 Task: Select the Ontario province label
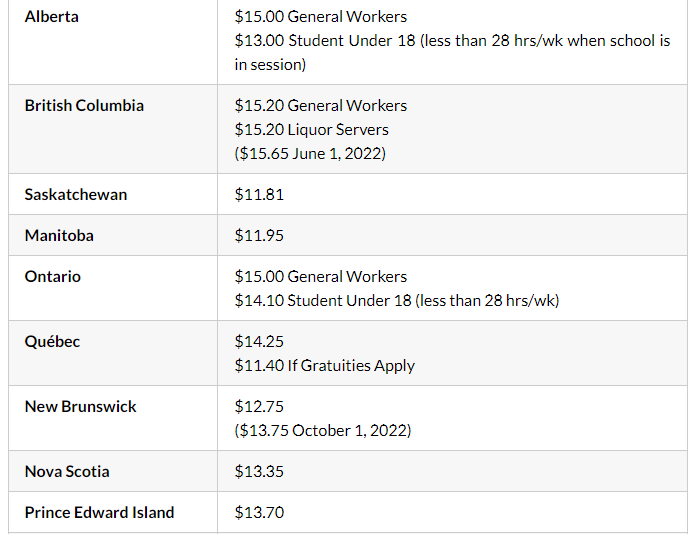pos(53,277)
